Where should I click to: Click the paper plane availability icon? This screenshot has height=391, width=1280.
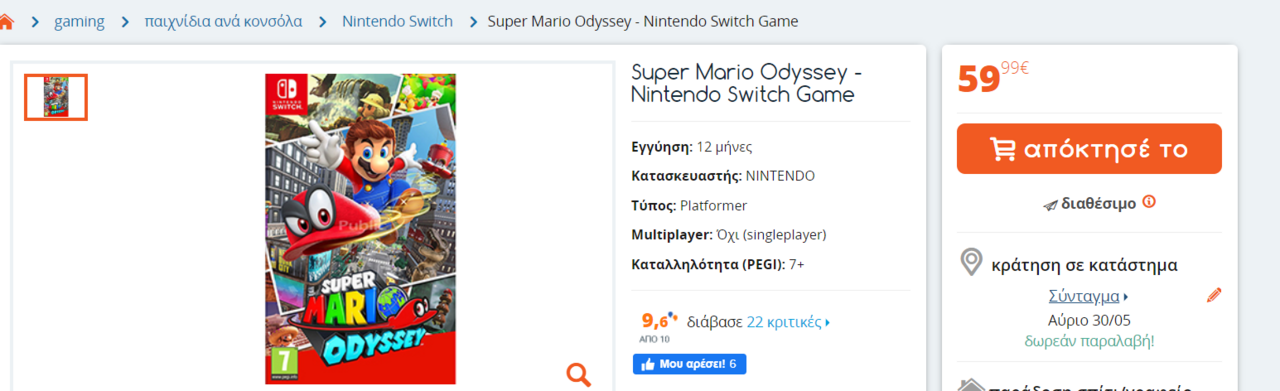point(1050,204)
